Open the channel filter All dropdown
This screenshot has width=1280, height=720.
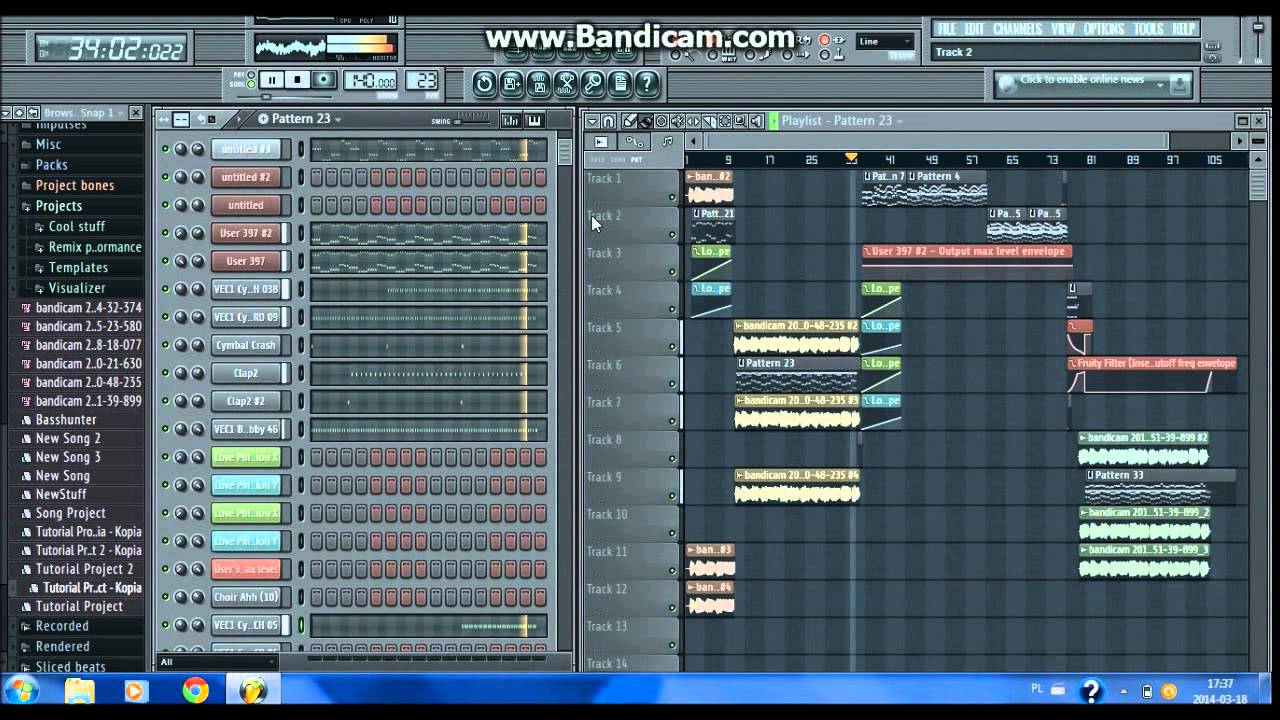[217, 662]
